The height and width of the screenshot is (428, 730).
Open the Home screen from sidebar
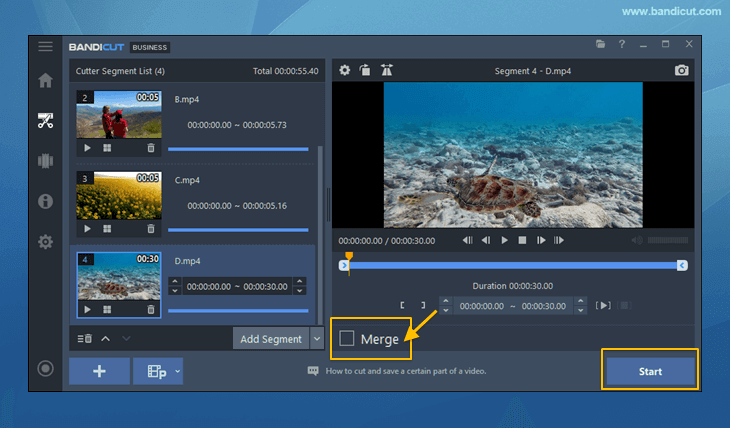tap(45, 81)
